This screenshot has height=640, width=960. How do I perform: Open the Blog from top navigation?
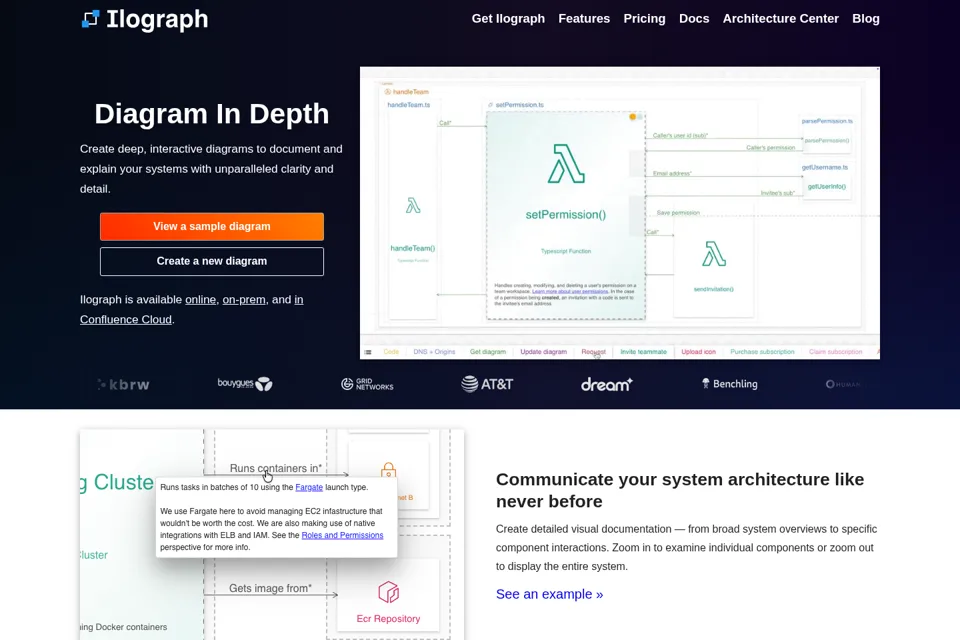coord(866,19)
